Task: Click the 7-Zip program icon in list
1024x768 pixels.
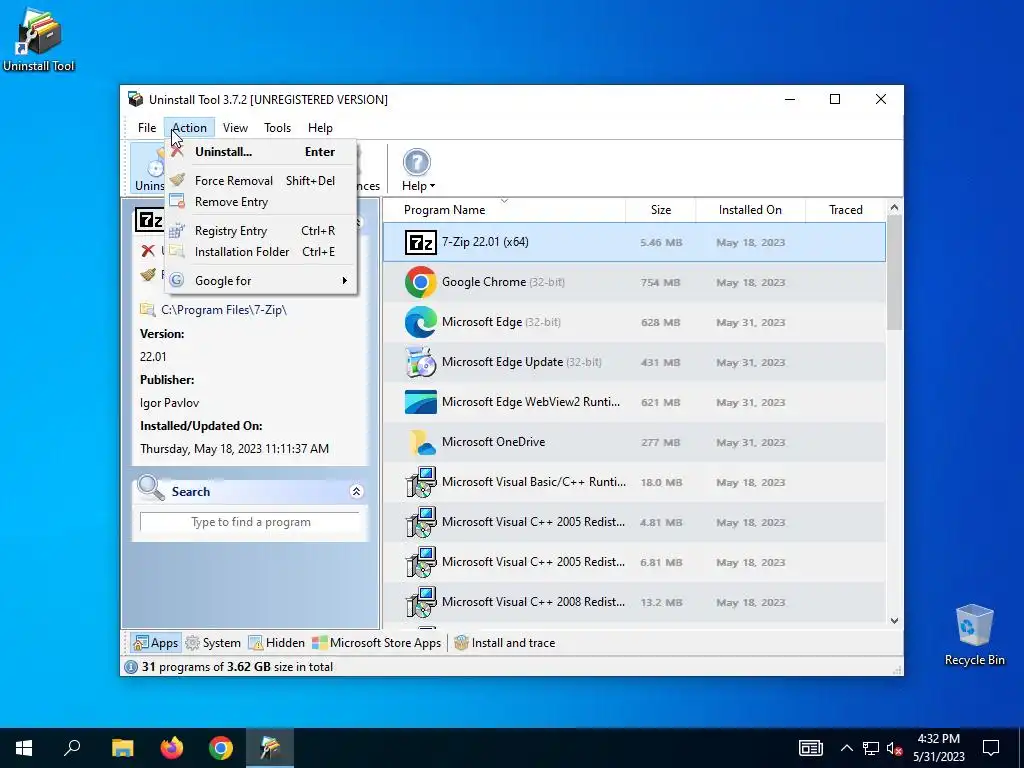Action: 421,242
